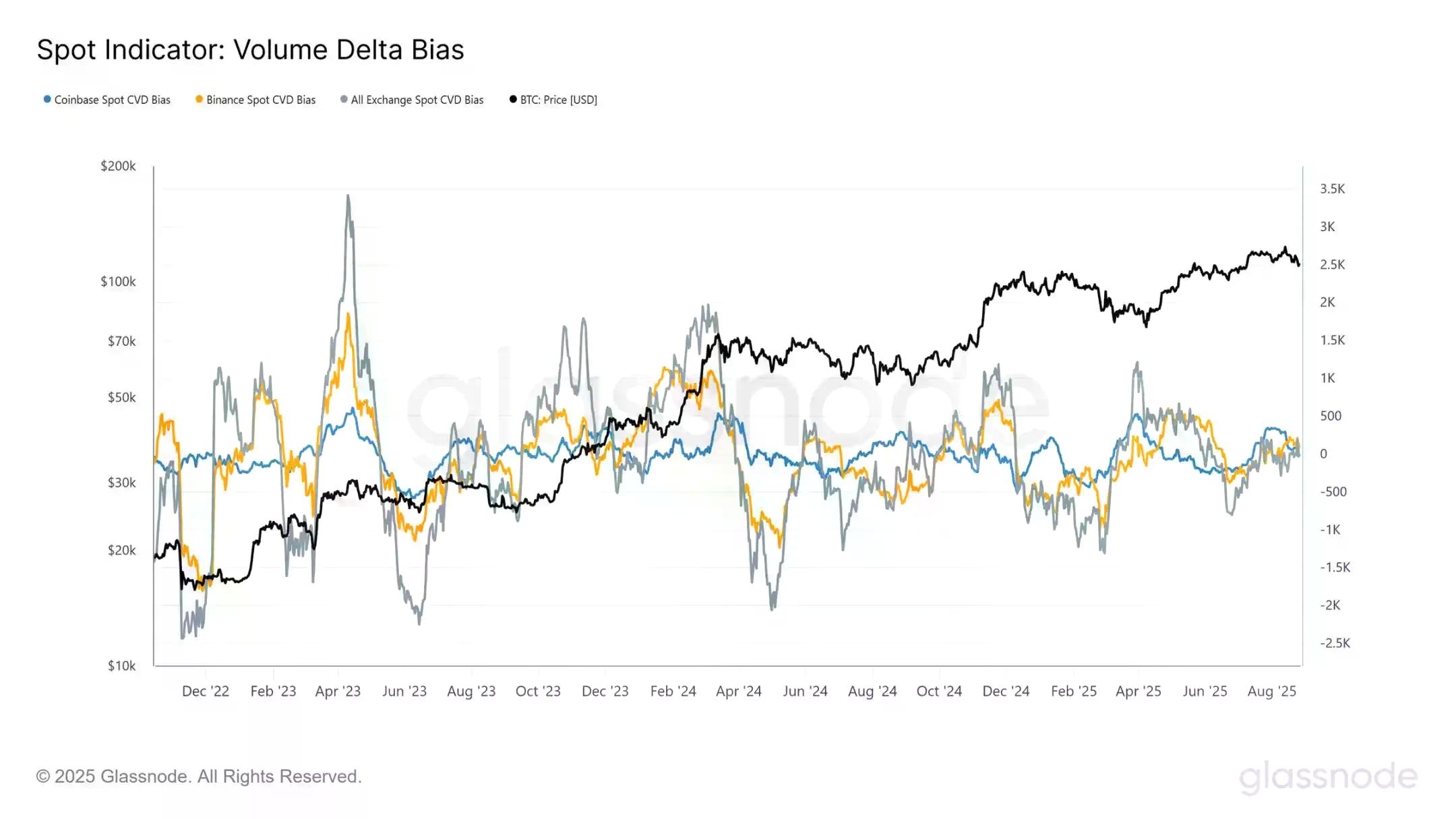The image size is (1456, 819).
Task: Click the -2.5K right axis label
Action: (1335, 643)
